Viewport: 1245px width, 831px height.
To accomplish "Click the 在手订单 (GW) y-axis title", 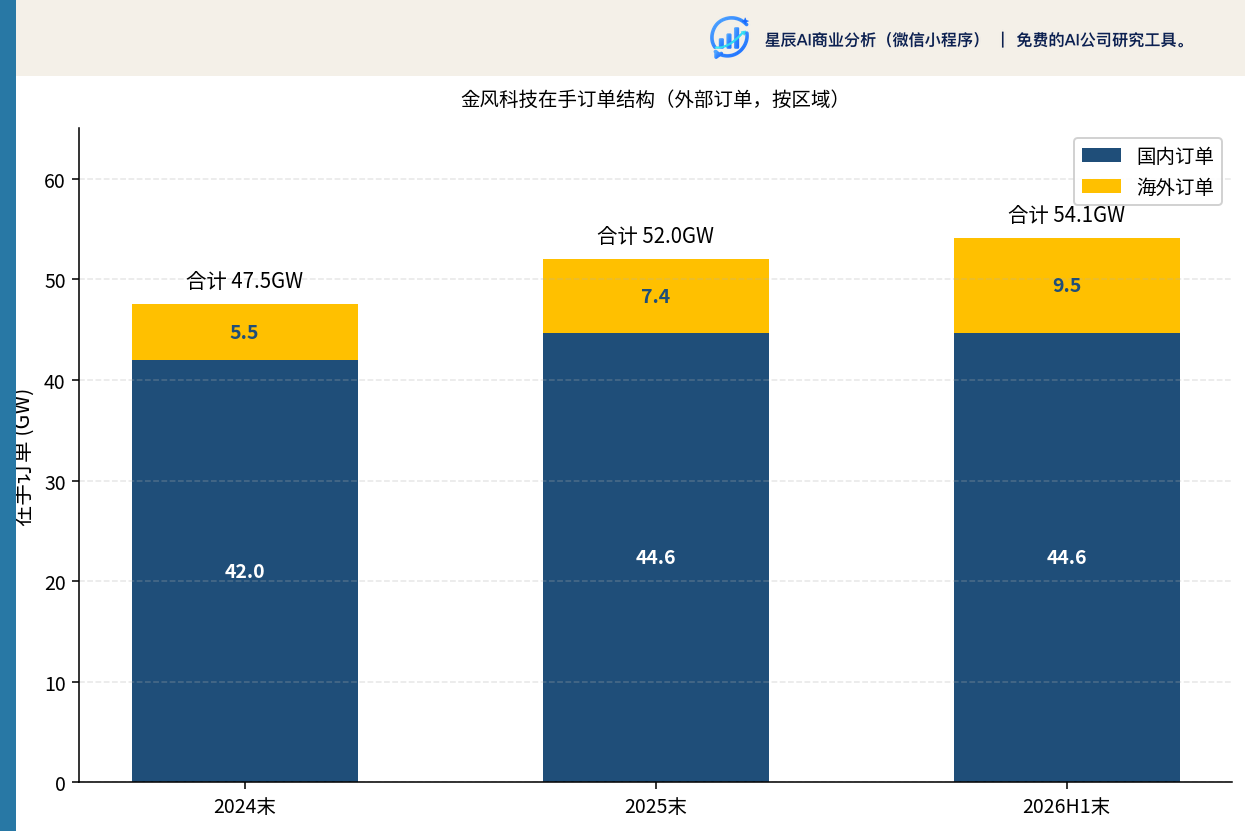I will 25,455.
